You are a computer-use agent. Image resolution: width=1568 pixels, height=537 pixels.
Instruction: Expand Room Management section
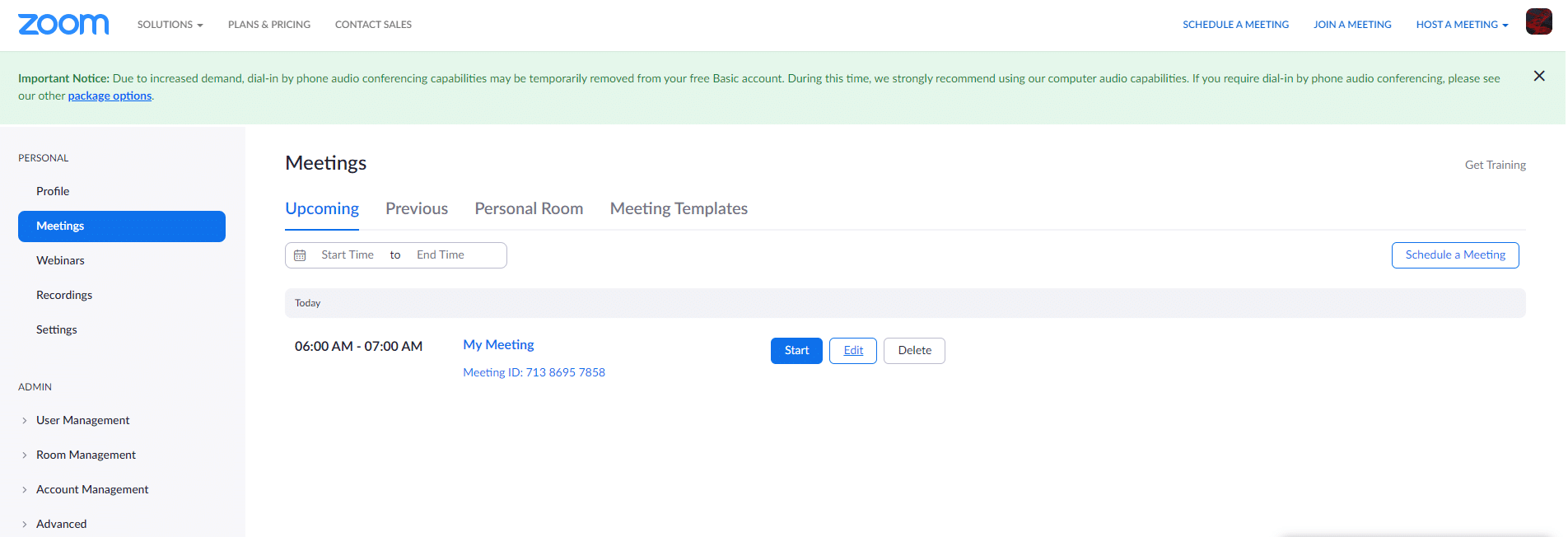[x=86, y=455]
